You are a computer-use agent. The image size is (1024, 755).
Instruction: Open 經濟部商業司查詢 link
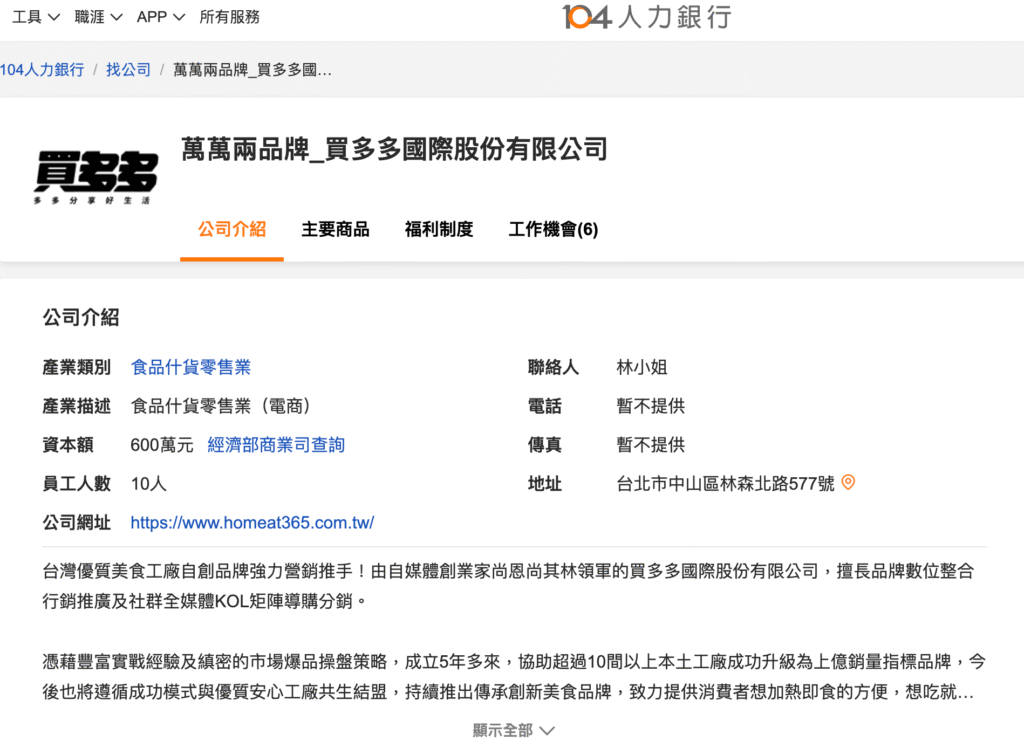[276, 445]
